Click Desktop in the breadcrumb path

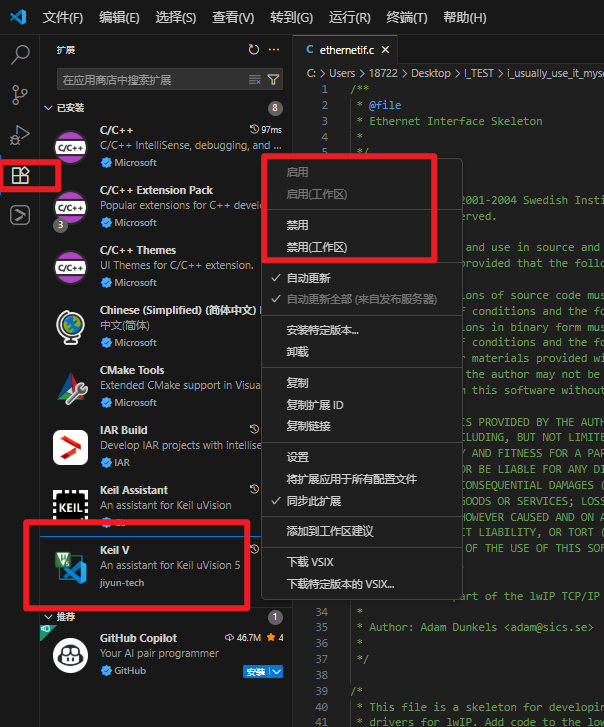[x=431, y=73]
